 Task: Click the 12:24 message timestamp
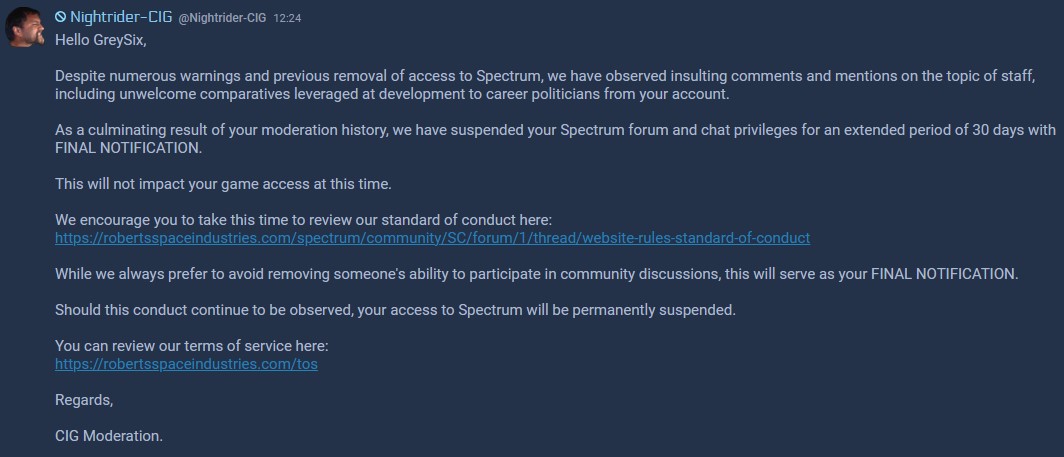coord(287,18)
